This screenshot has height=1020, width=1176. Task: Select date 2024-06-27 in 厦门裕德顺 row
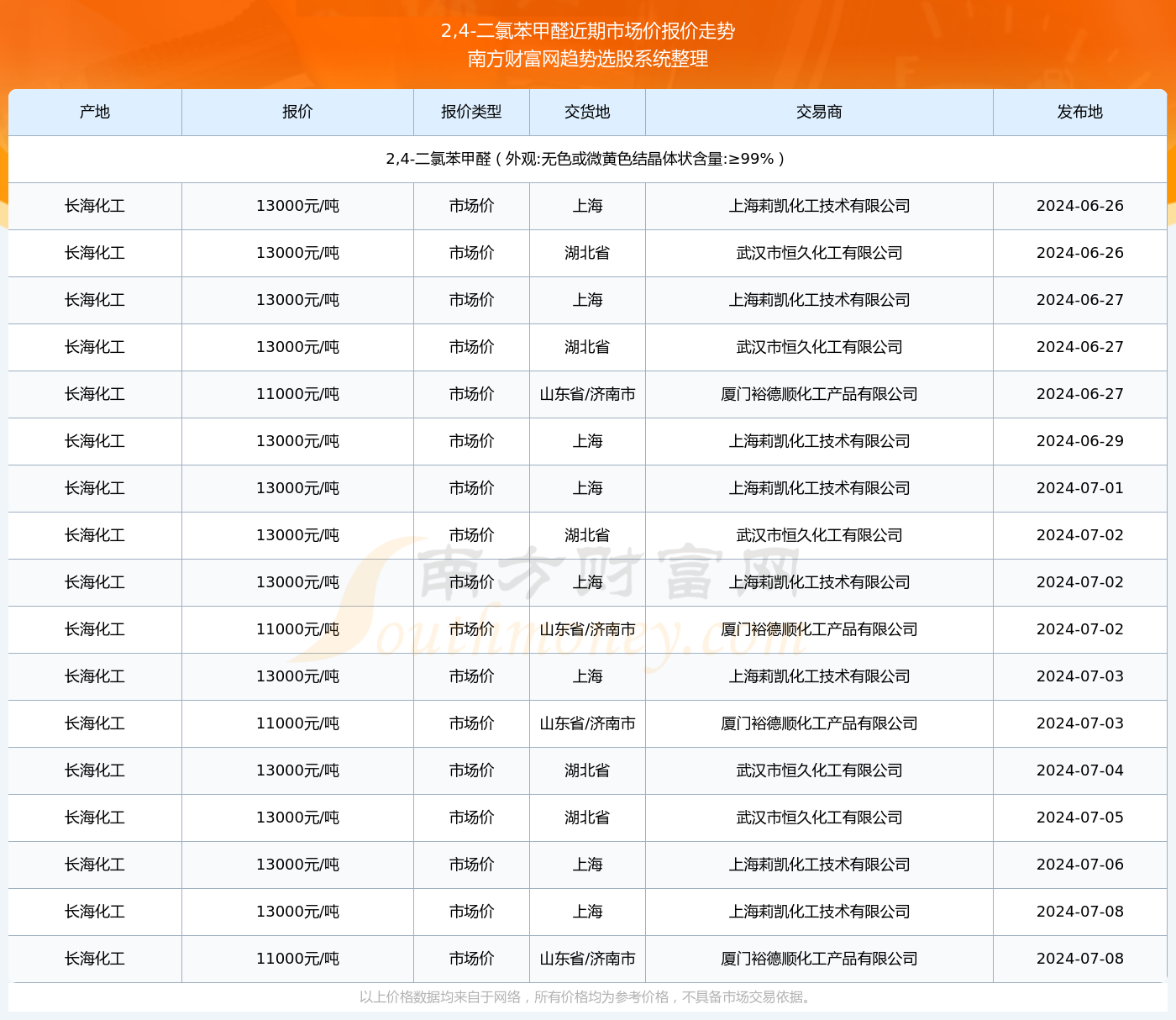(x=1080, y=394)
